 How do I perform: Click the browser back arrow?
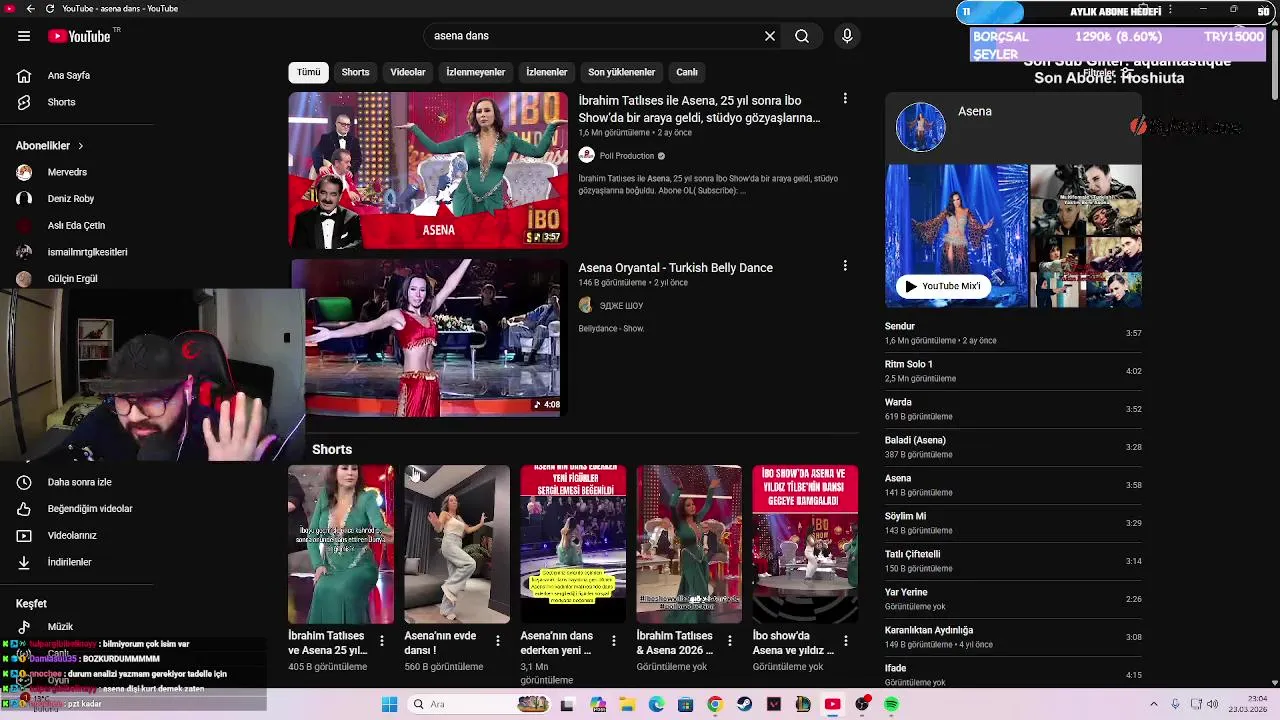coord(30,9)
